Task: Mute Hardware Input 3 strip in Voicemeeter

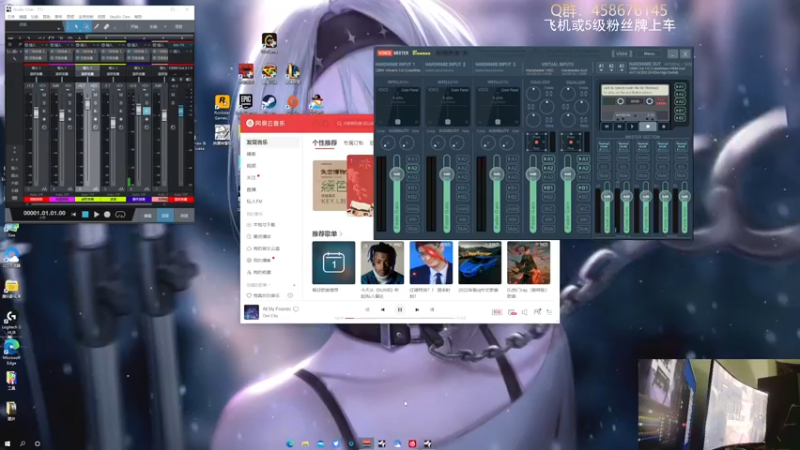Action: pos(512,229)
